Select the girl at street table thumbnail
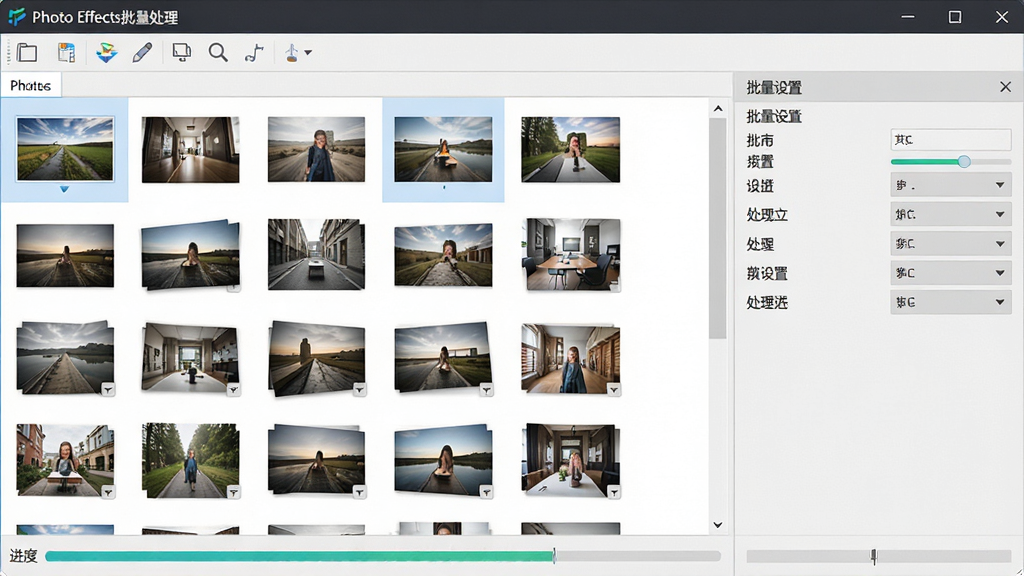The image size is (1024, 576). pos(65,460)
